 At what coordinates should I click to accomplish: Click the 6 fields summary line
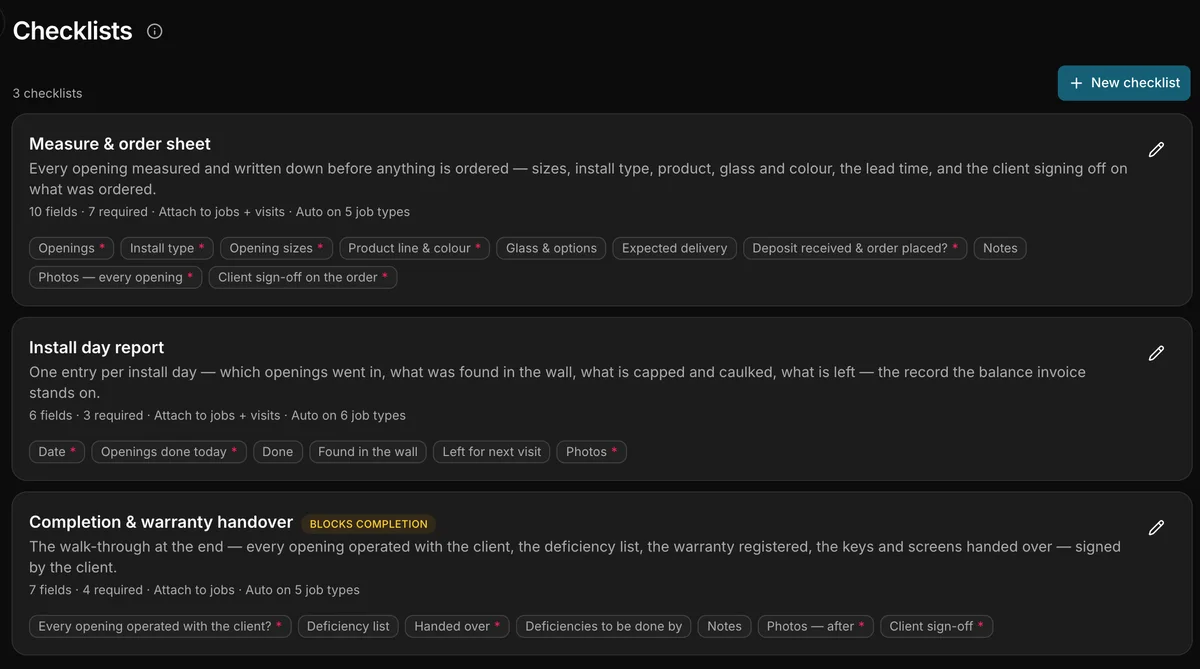(x=217, y=415)
